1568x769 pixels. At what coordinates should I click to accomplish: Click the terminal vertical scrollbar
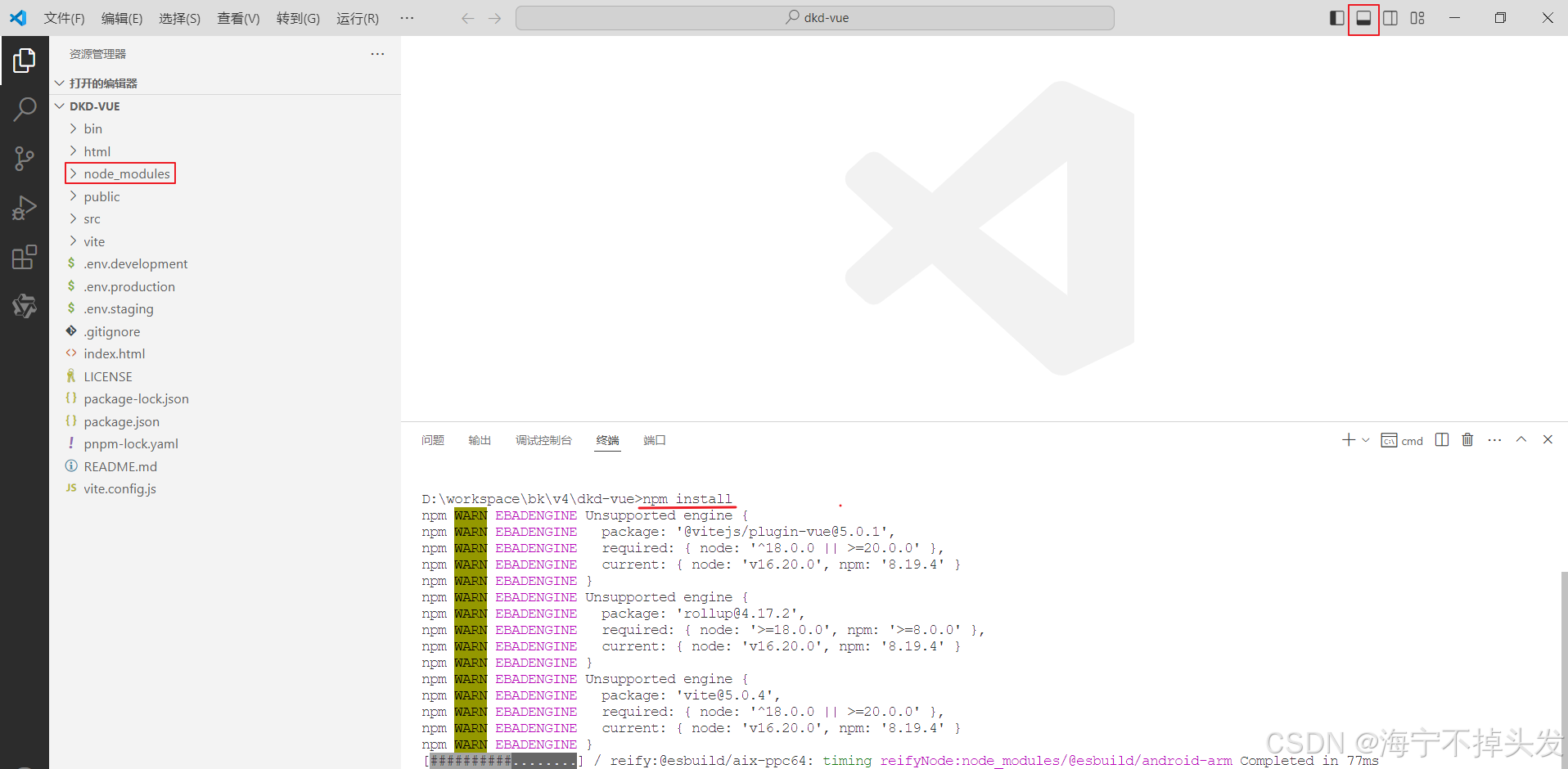(x=1564, y=669)
